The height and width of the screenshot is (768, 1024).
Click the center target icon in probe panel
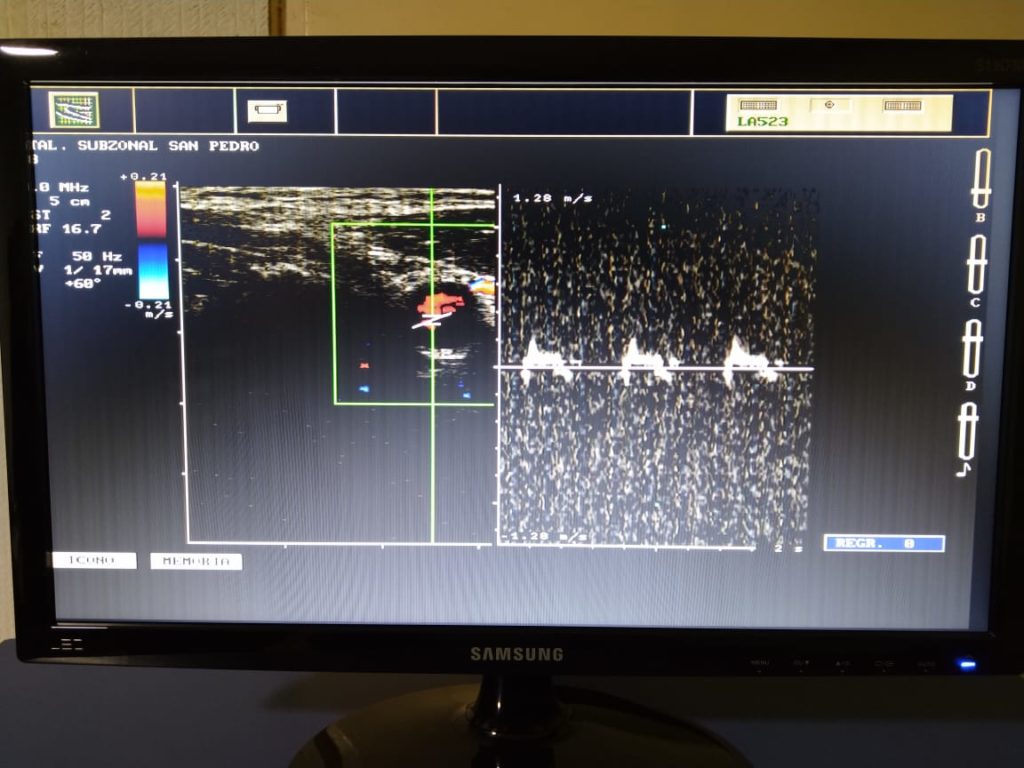829,104
